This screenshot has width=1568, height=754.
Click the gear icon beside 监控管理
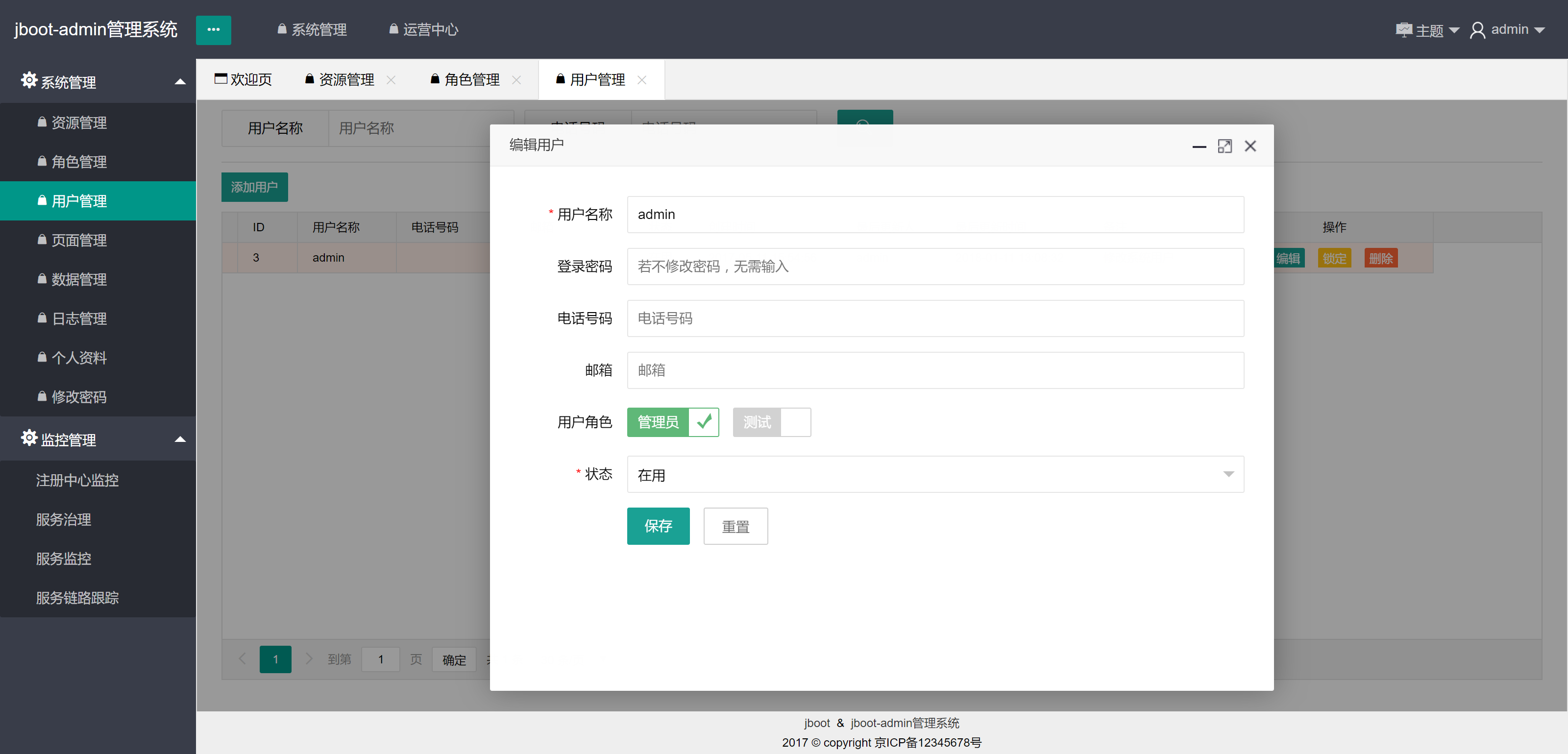[x=28, y=438]
